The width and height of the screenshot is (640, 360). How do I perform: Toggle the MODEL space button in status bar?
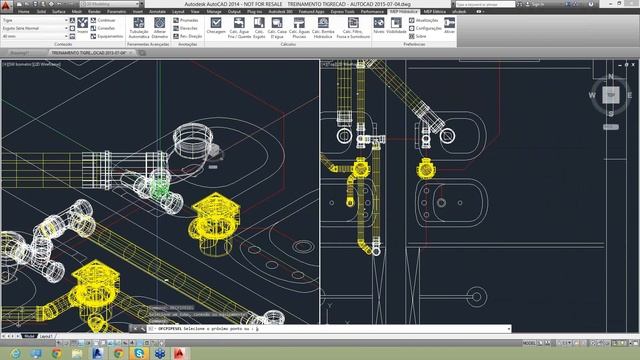click(x=529, y=343)
